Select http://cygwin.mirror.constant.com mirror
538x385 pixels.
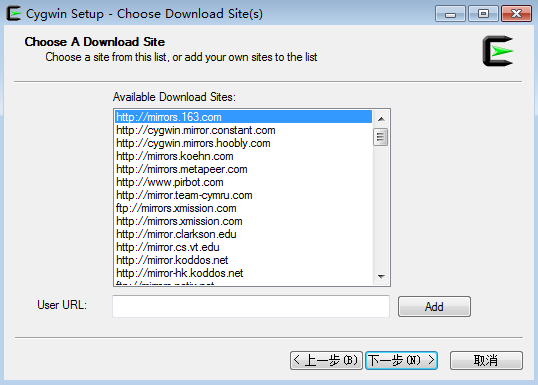point(244,130)
